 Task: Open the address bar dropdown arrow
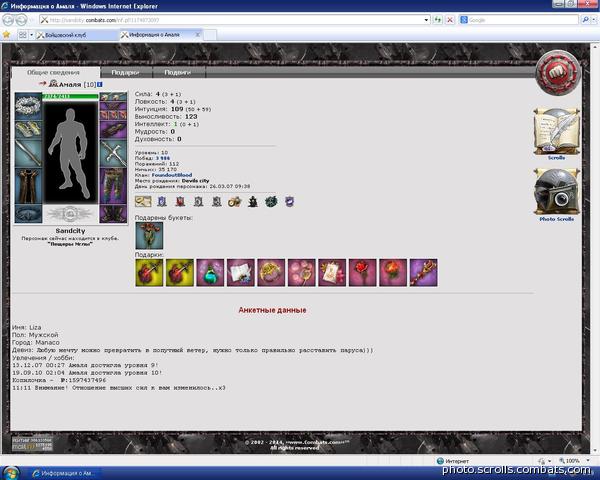pos(426,20)
